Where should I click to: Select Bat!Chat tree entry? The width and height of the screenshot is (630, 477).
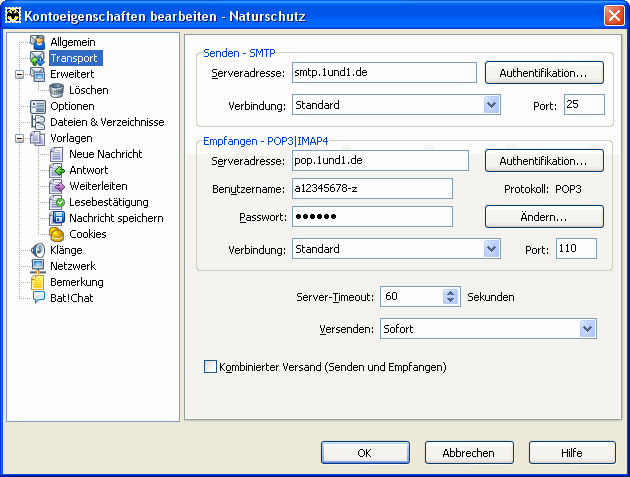72,298
